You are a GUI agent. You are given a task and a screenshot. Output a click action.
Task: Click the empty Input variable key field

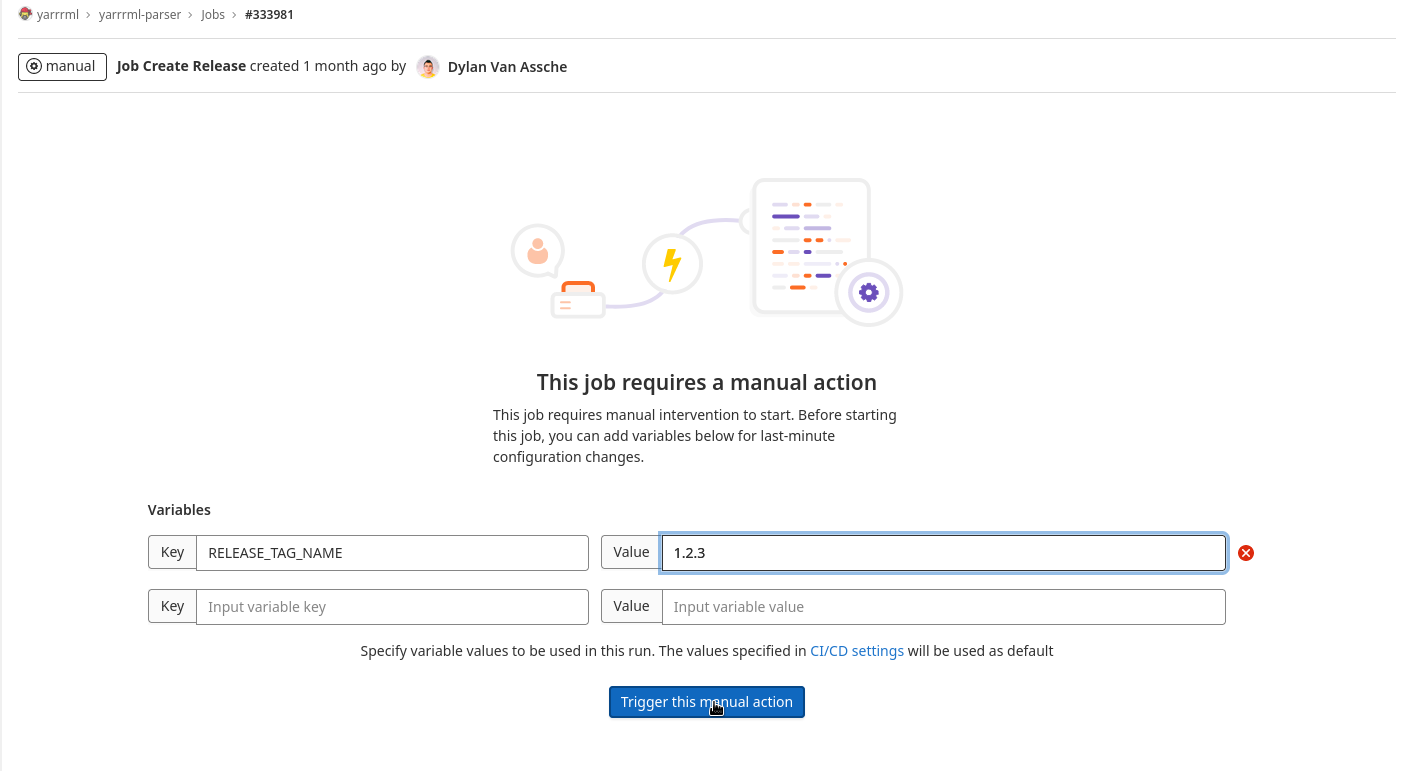point(392,607)
